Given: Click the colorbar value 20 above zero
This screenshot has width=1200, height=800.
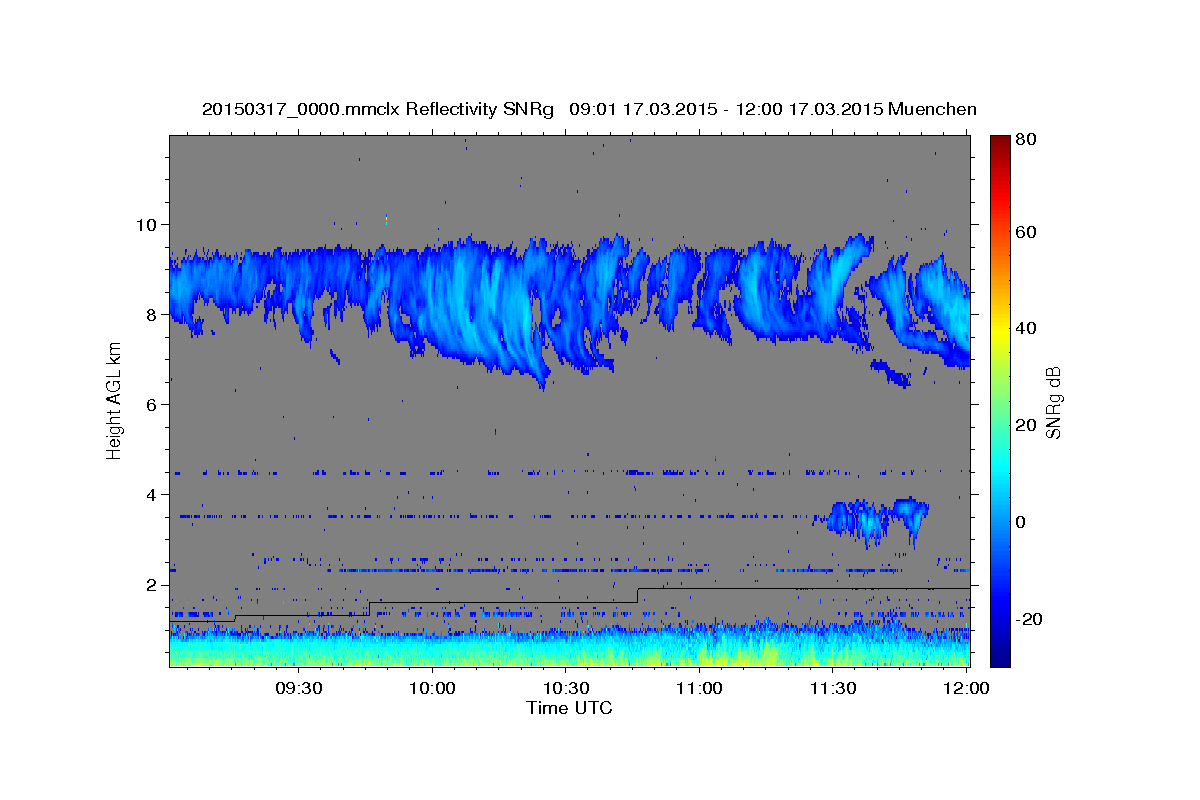Looking at the screenshot, I should 1025,426.
